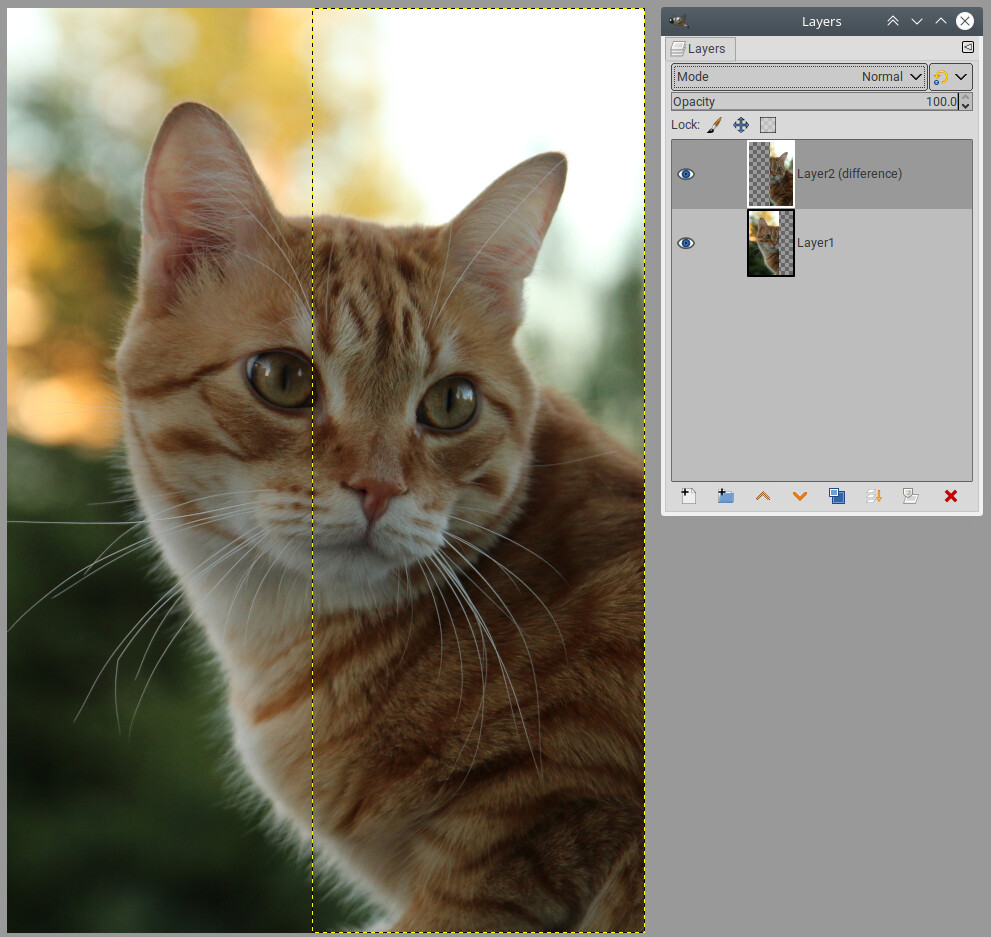Viewport: 991px width, 937px height.
Task: Click the Layer2 (difference) thumbnail
Action: pyautogui.click(x=771, y=174)
